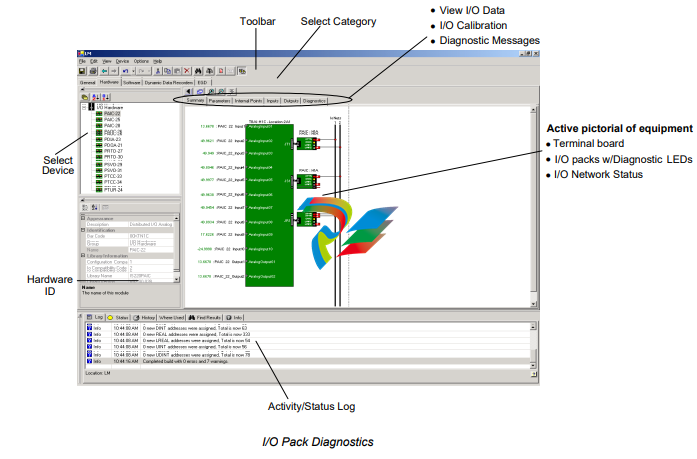Collapse the Library Information property category
Image resolution: width=697 pixels, height=459 pixels.
tap(83, 255)
